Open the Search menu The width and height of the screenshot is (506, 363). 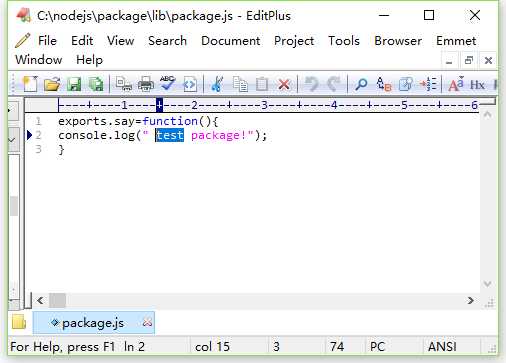[167, 41]
